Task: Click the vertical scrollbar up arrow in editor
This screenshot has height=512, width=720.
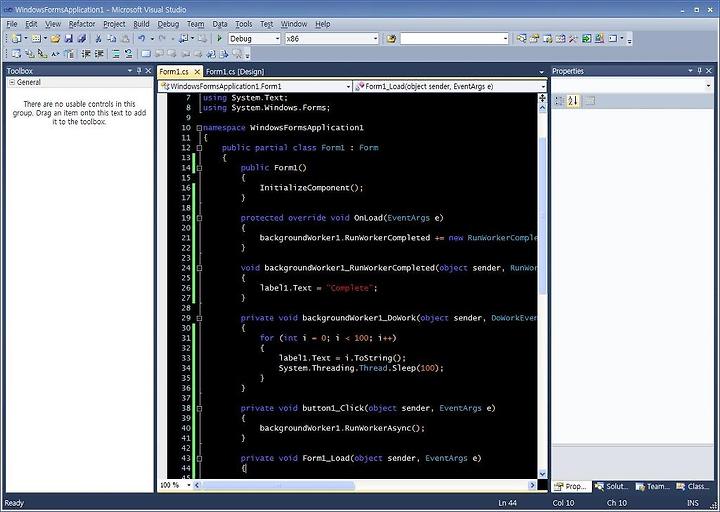Action: [542, 108]
